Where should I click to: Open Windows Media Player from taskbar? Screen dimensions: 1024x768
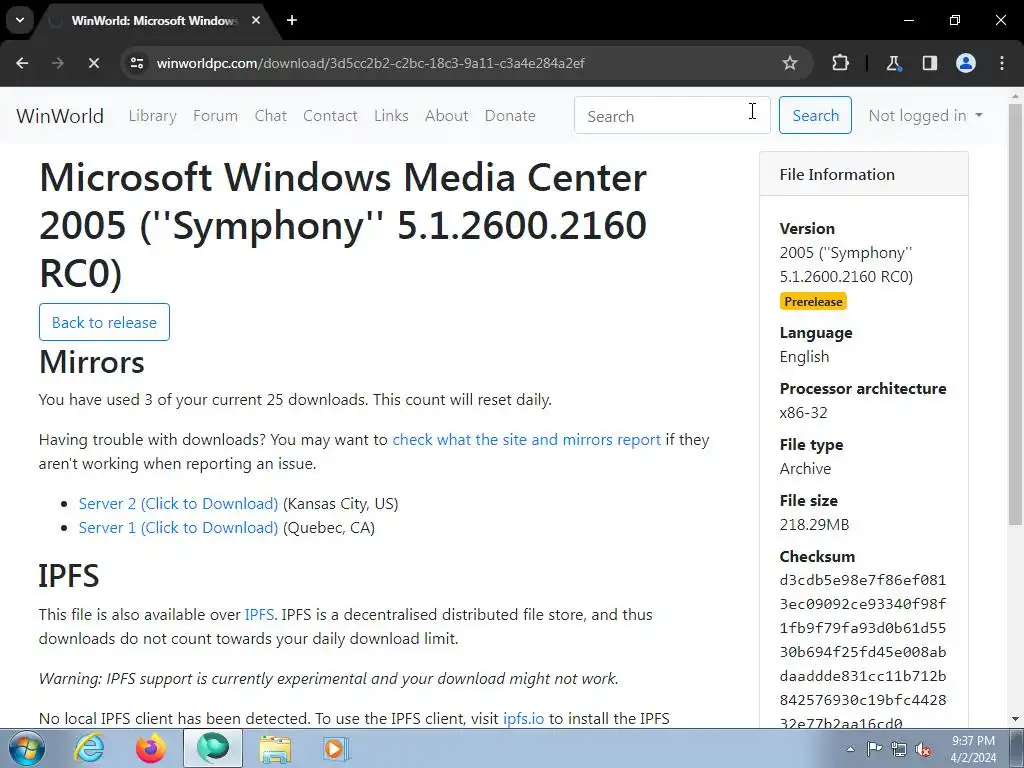tap(336, 749)
